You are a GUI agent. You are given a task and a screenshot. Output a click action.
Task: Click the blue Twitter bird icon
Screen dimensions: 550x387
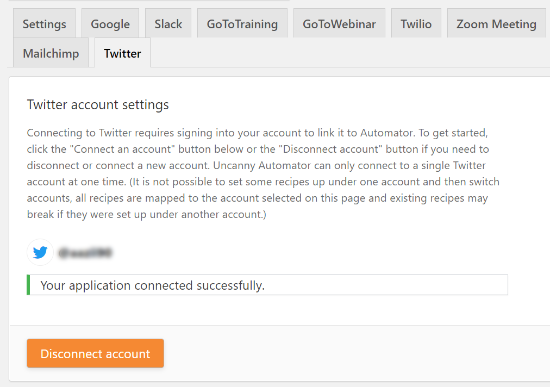click(40, 252)
